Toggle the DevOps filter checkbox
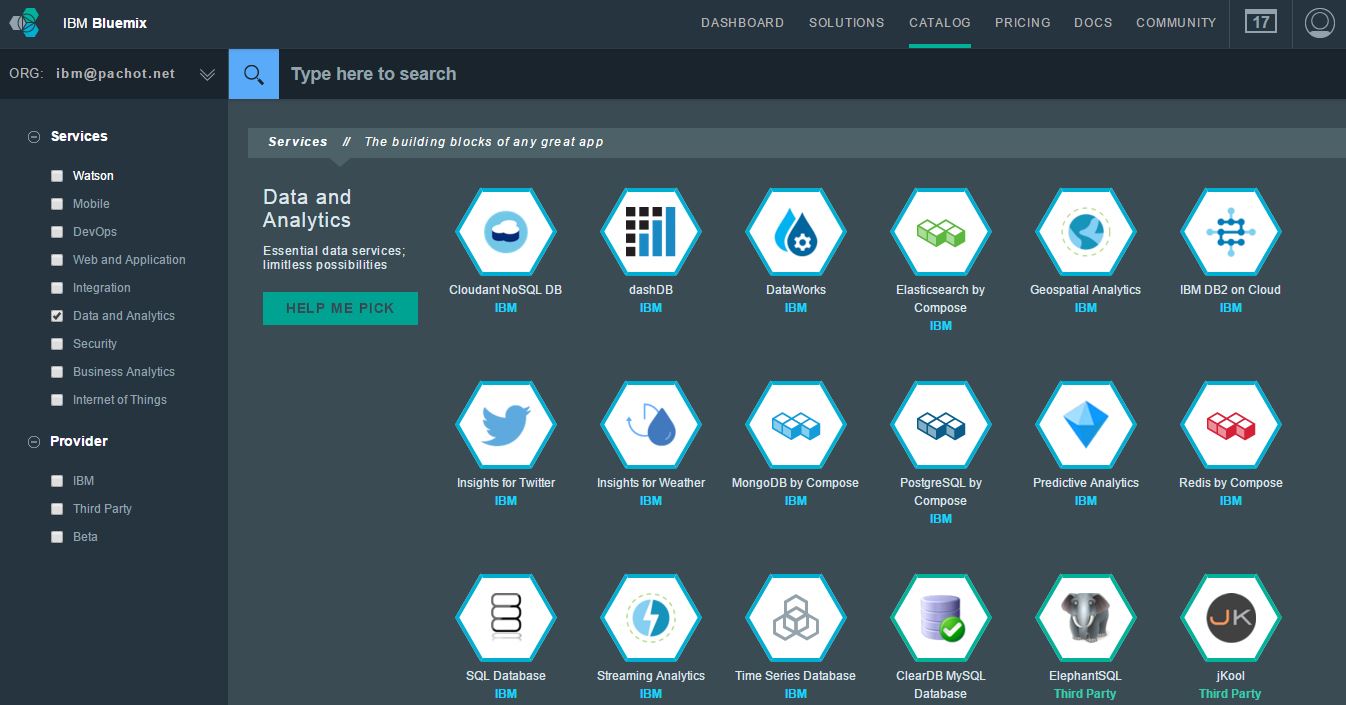Screen dimensions: 1346x705 (57, 232)
